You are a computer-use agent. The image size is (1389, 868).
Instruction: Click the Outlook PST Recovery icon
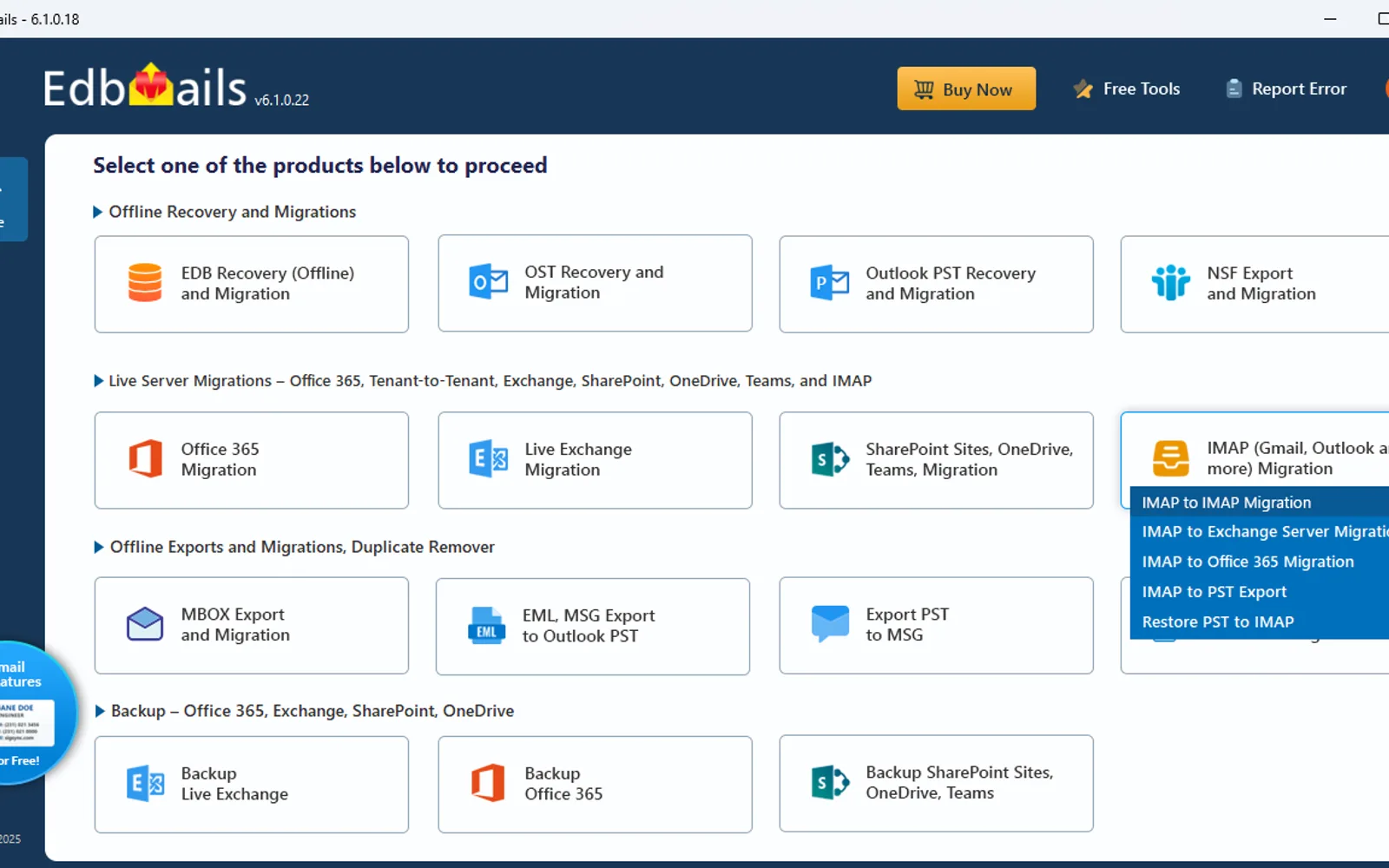click(x=829, y=283)
